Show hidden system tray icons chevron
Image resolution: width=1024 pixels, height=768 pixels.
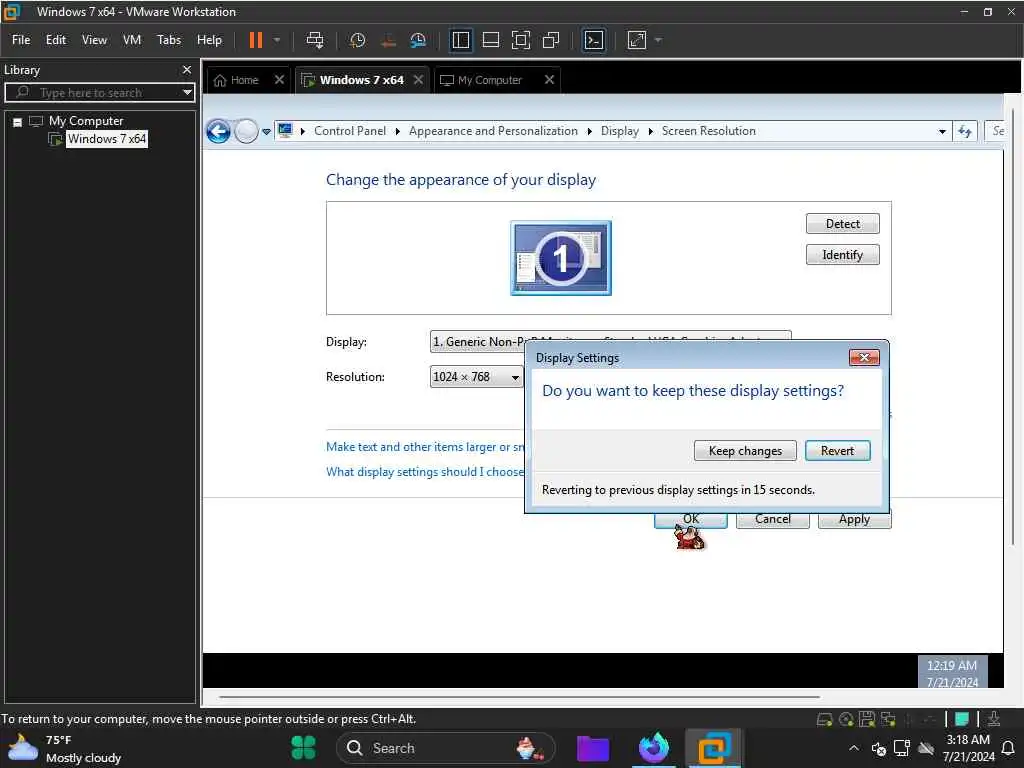(x=854, y=748)
